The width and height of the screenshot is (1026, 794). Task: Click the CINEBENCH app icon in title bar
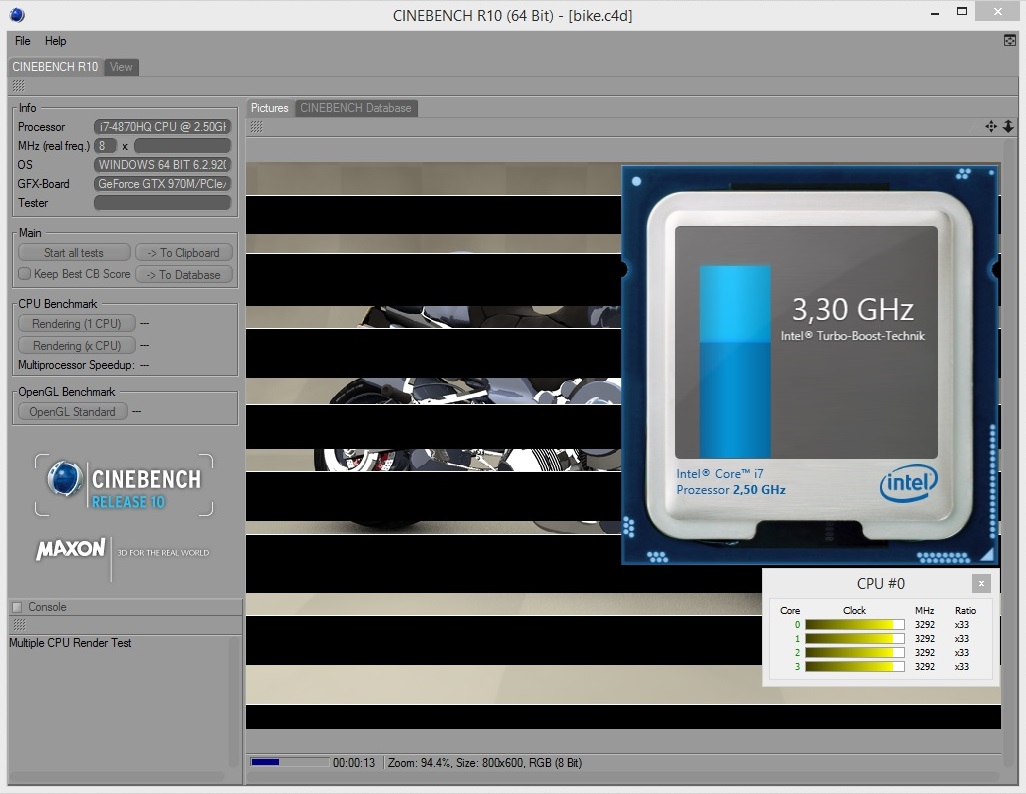17,15
